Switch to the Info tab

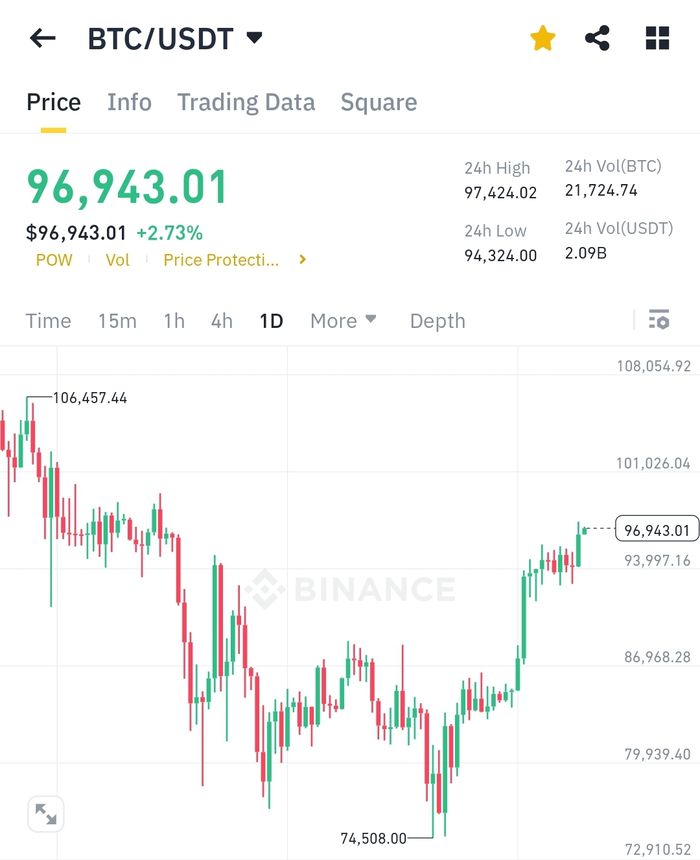point(129,102)
